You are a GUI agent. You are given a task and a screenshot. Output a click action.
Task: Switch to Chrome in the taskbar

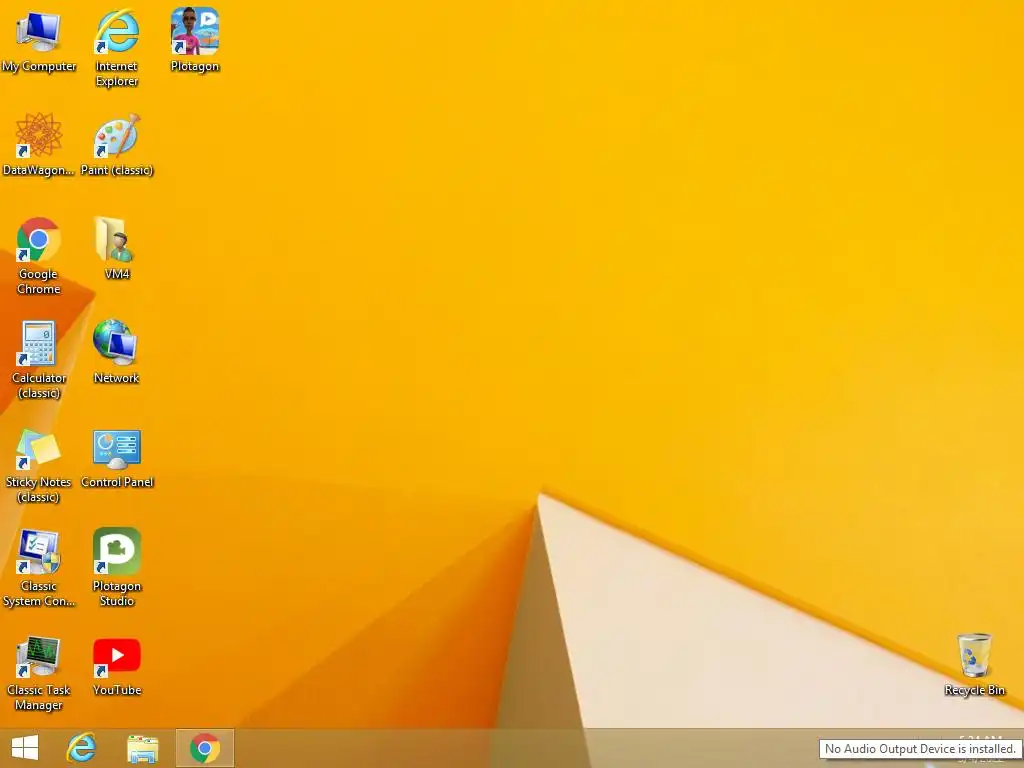pos(204,748)
